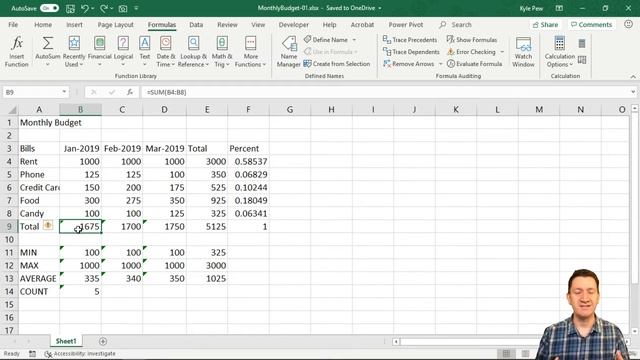Open the Text functions icon
This screenshot has height=360, width=640.
[144, 43]
